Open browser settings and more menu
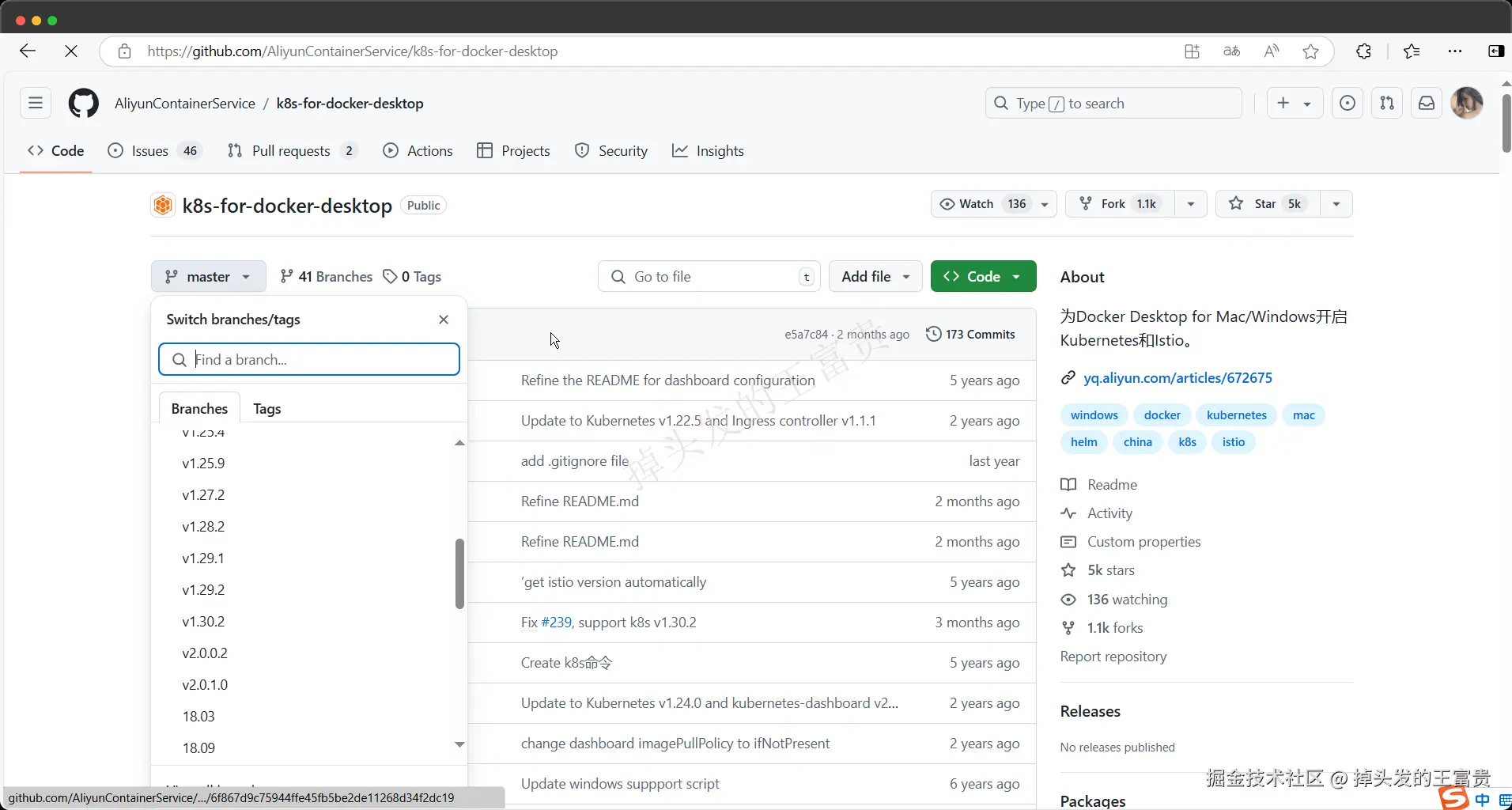1512x810 pixels. (x=1455, y=51)
